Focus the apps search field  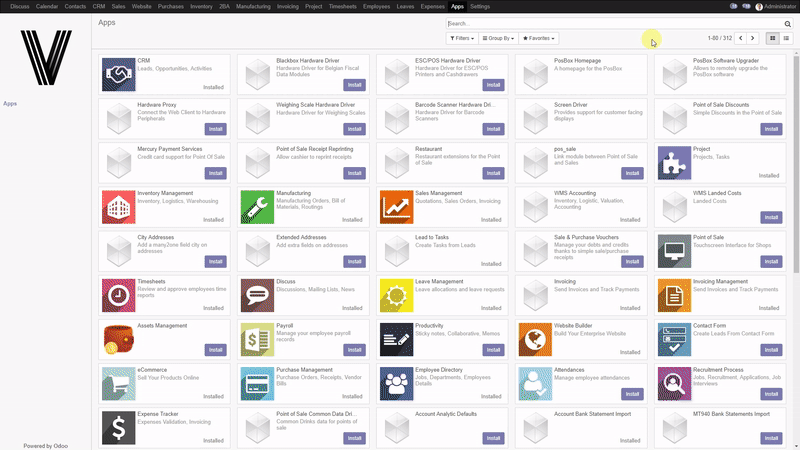(615, 23)
